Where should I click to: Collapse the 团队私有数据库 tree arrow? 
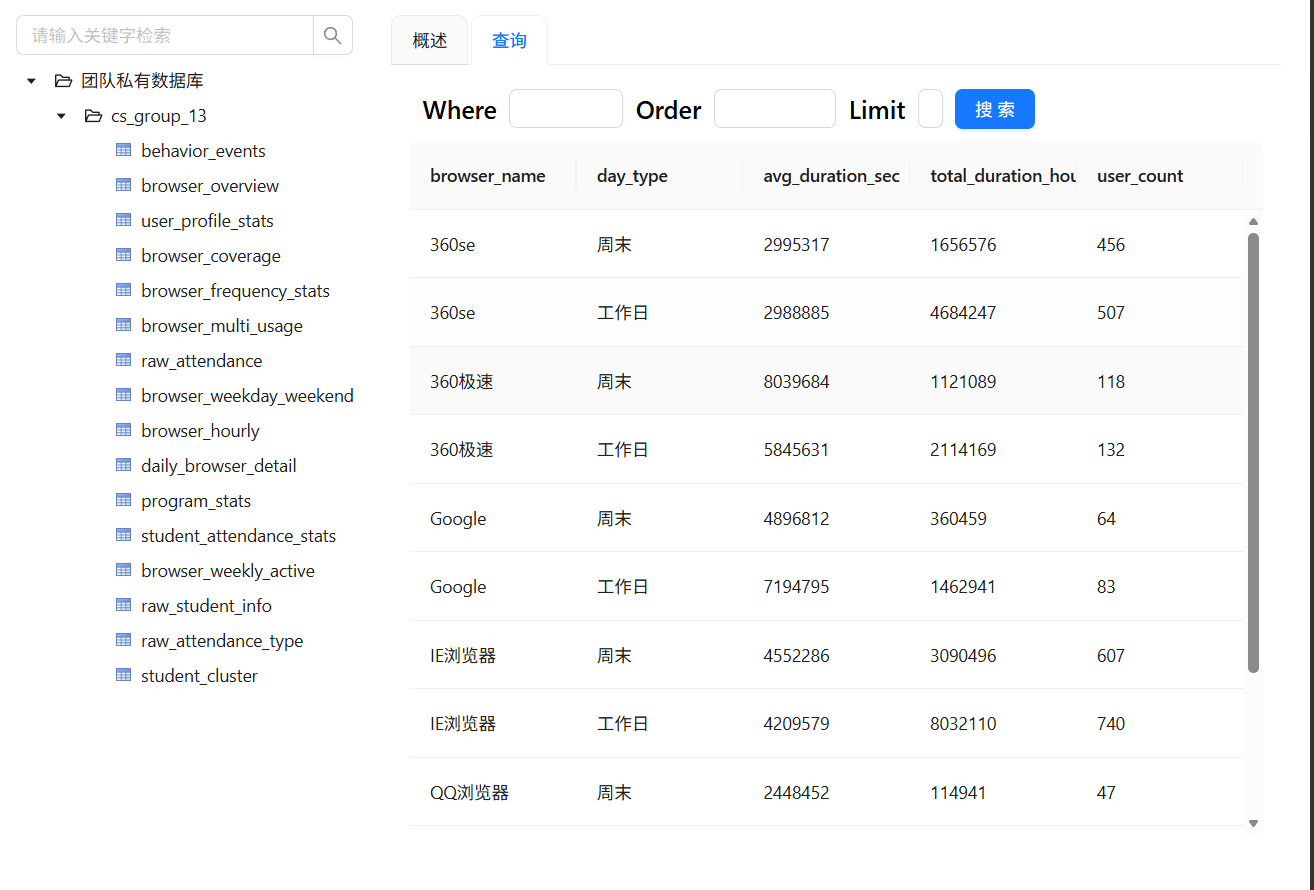pyautogui.click(x=31, y=81)
